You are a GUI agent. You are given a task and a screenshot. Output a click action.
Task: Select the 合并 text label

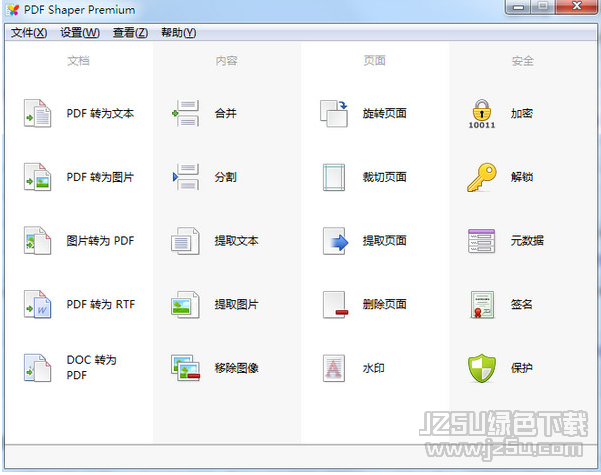coord(226,113)
